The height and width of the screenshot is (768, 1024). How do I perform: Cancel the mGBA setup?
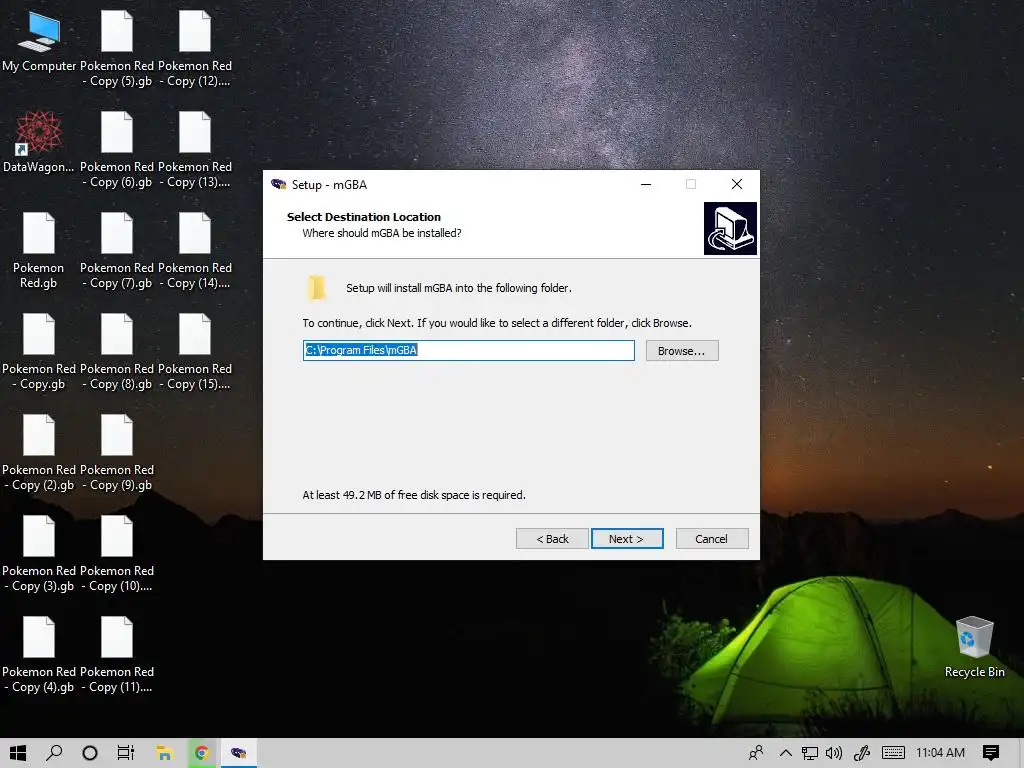pyautogui.click(x=712, y=539)
